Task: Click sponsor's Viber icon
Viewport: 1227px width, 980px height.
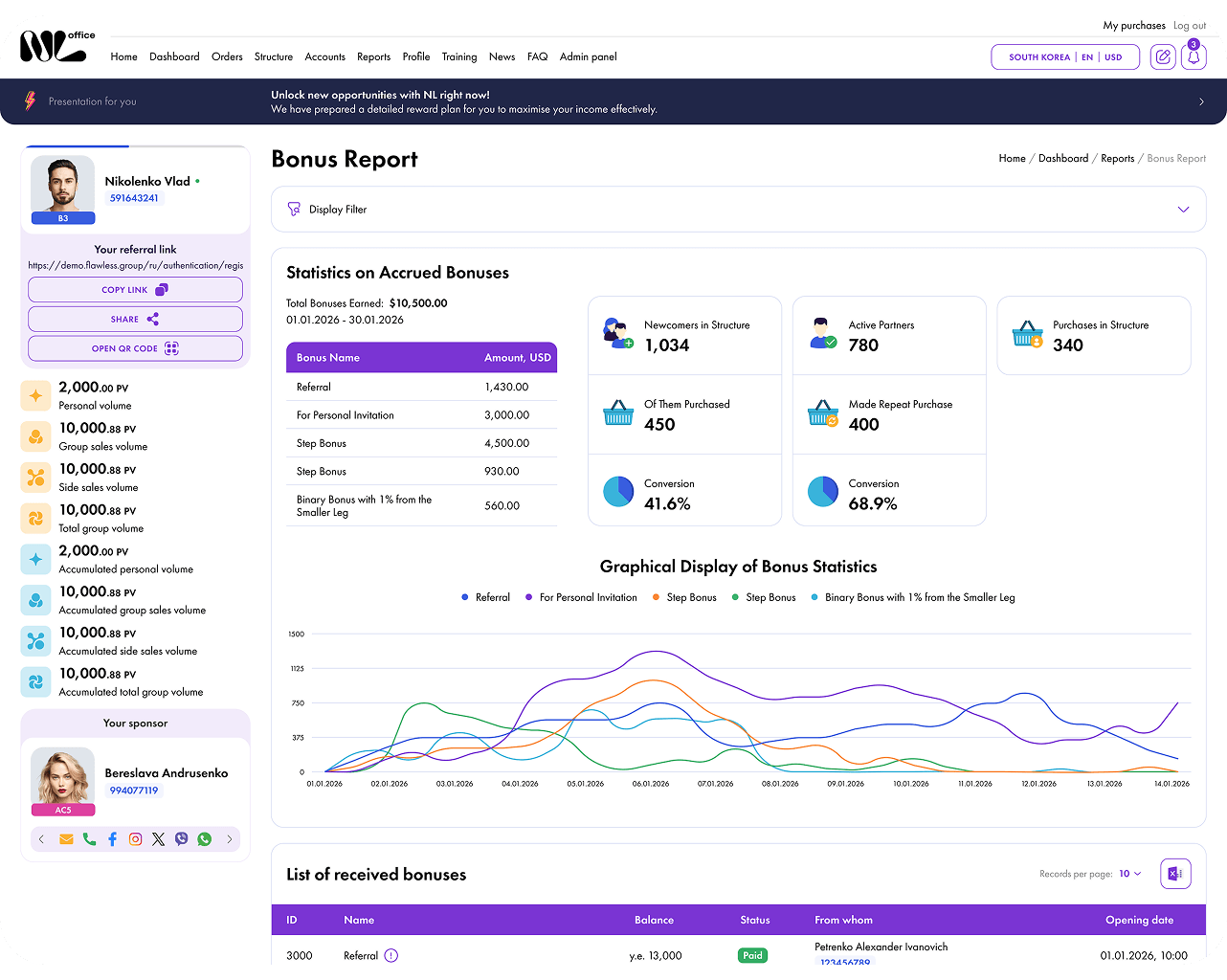Action: (x=181, y=839)
